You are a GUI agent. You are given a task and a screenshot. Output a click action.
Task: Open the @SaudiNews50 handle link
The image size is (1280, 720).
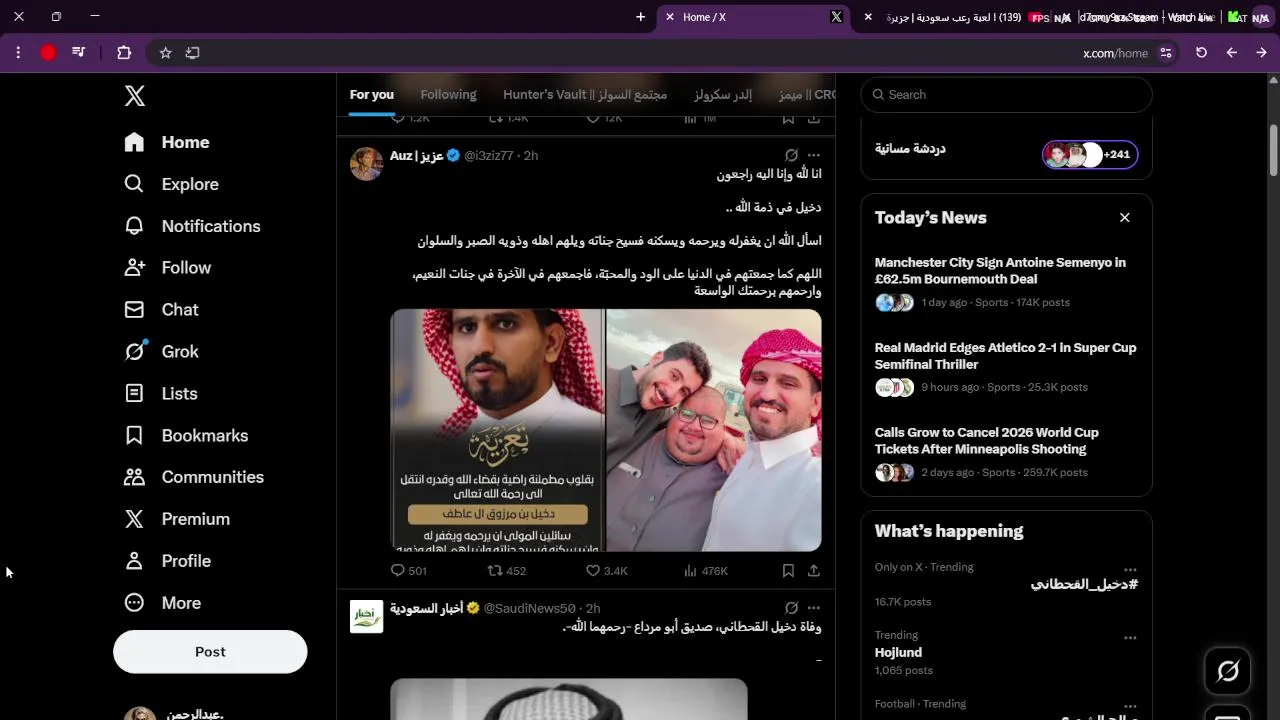coord(529,608)
